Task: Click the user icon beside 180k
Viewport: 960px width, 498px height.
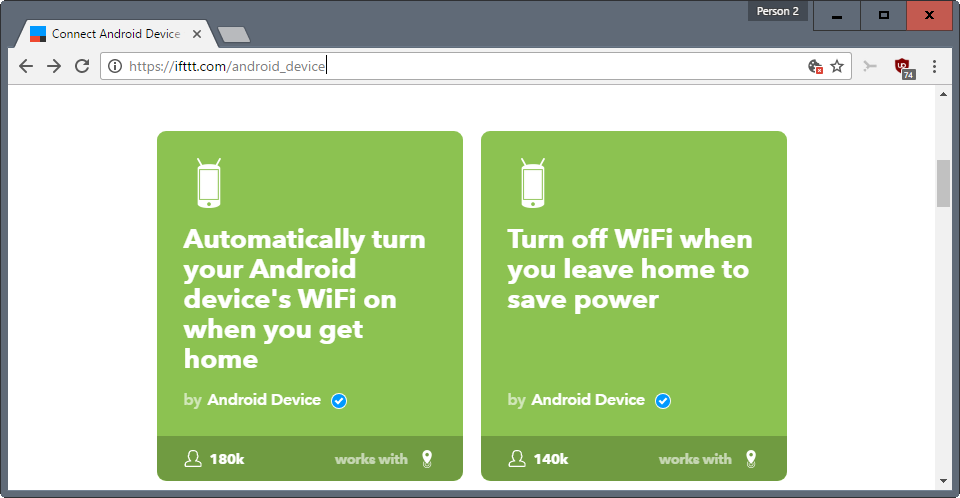Action: tap(193, 459)
